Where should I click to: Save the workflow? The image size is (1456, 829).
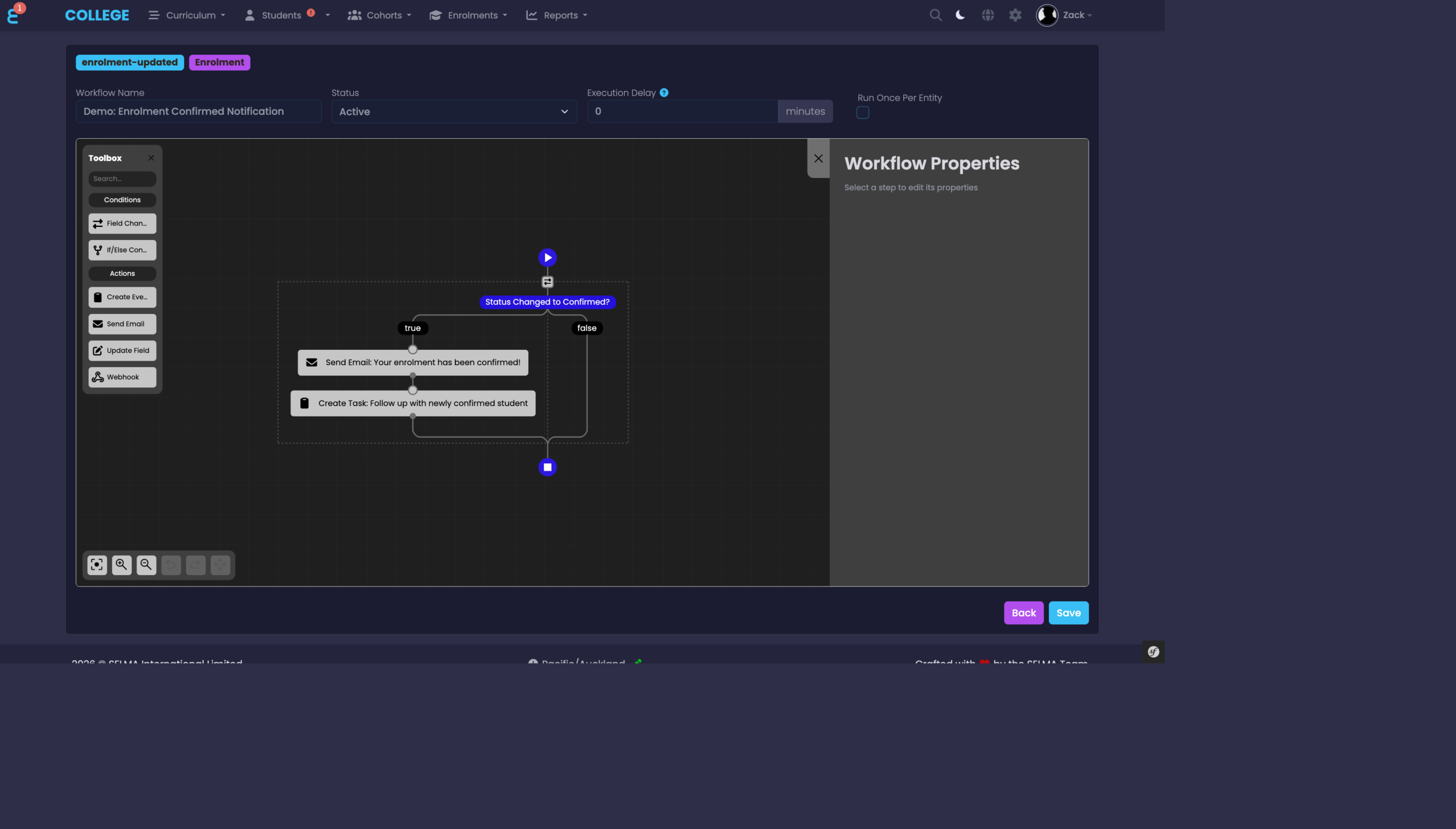tap(1068, 612)
